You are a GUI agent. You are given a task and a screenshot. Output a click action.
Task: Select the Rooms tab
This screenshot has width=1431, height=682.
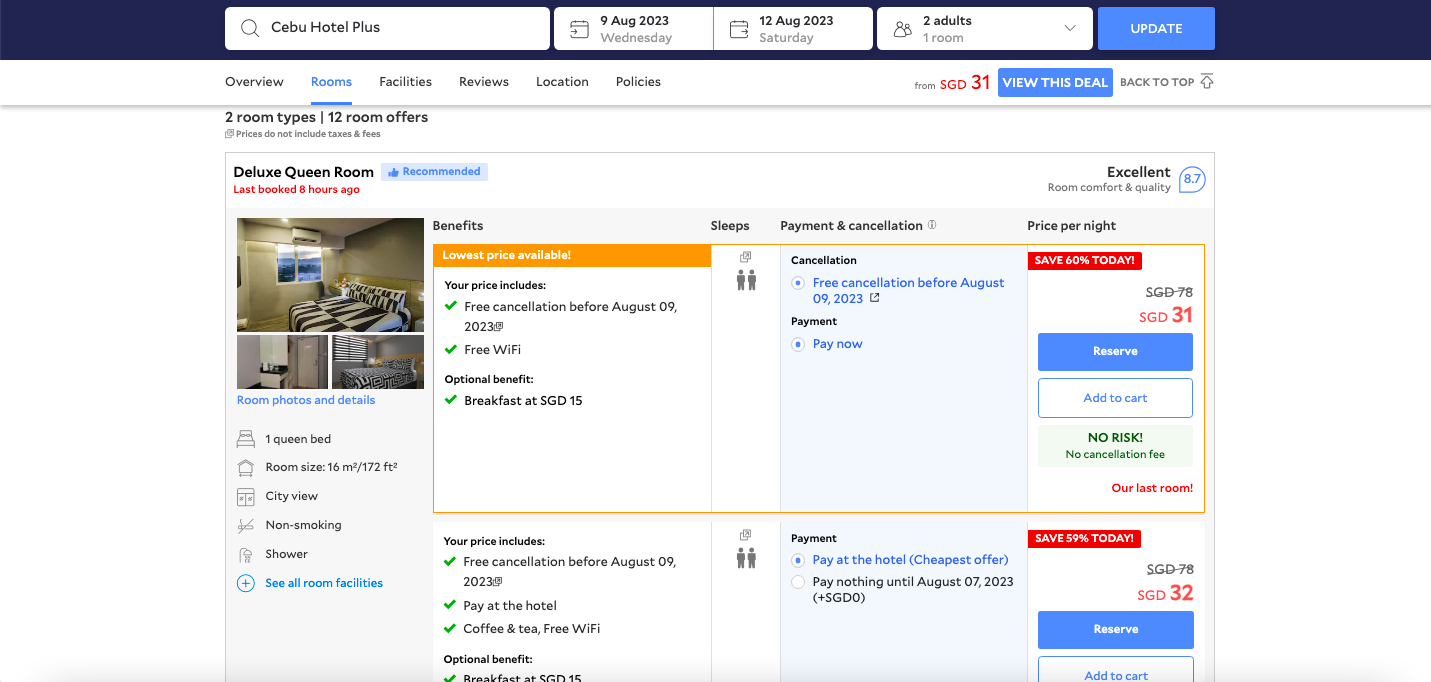[x=331, y=82]
